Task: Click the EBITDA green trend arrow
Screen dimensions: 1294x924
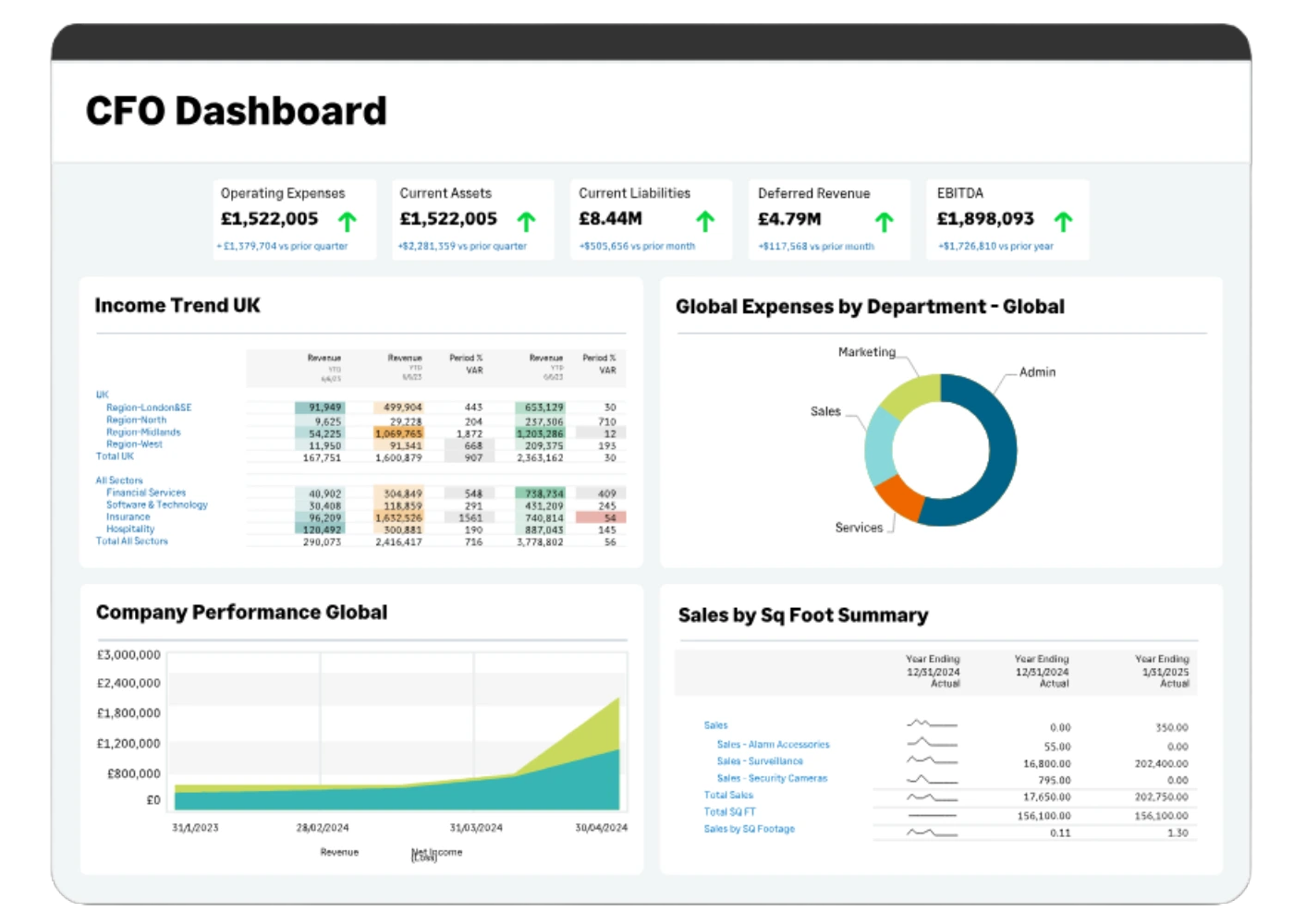Action: [1064, 222]
